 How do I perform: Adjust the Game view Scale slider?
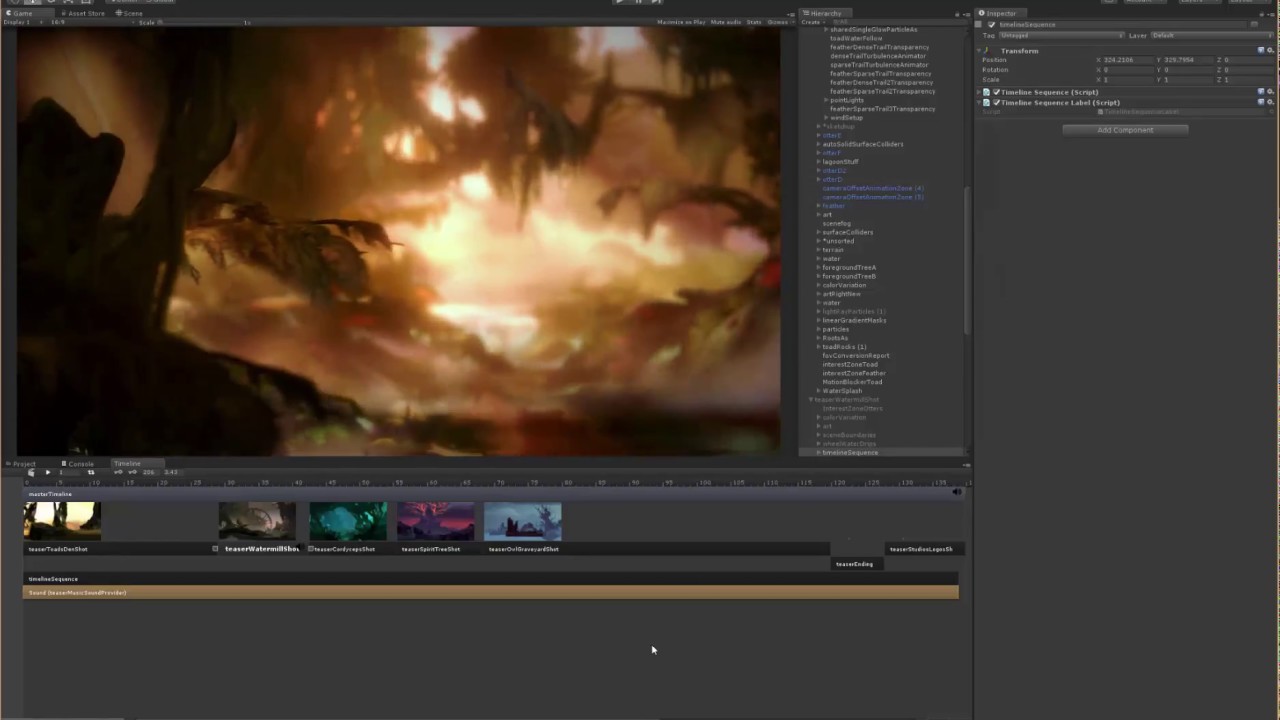pos(200,22)
